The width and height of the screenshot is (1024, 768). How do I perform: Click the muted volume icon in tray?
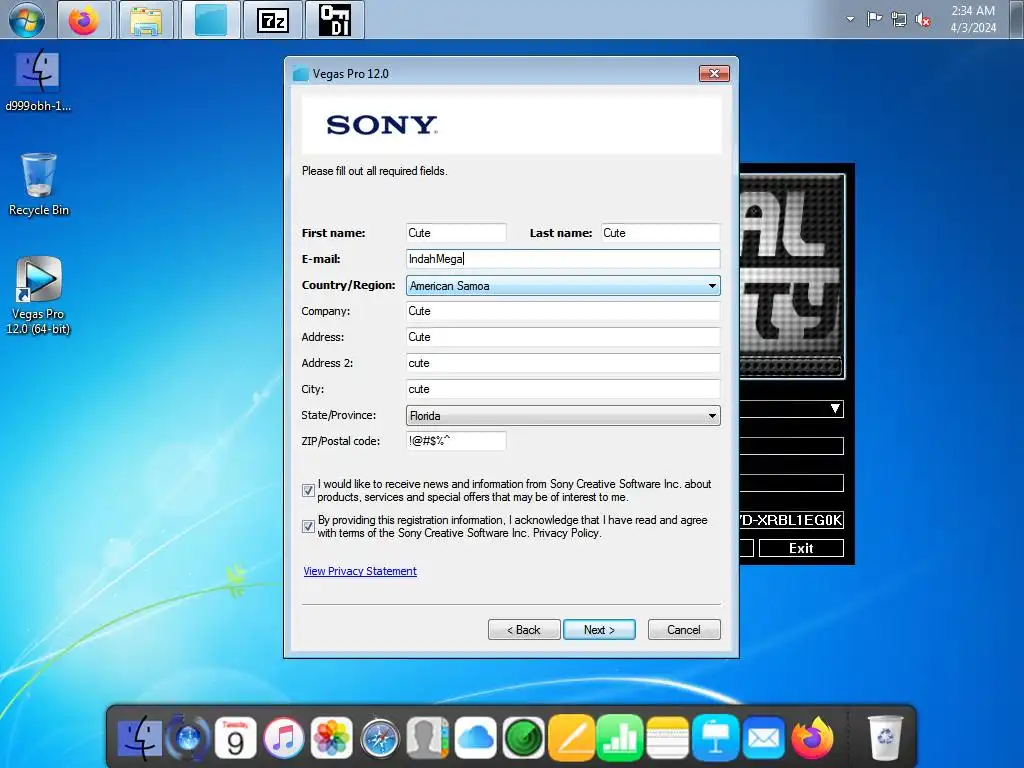tap(923, 20)
